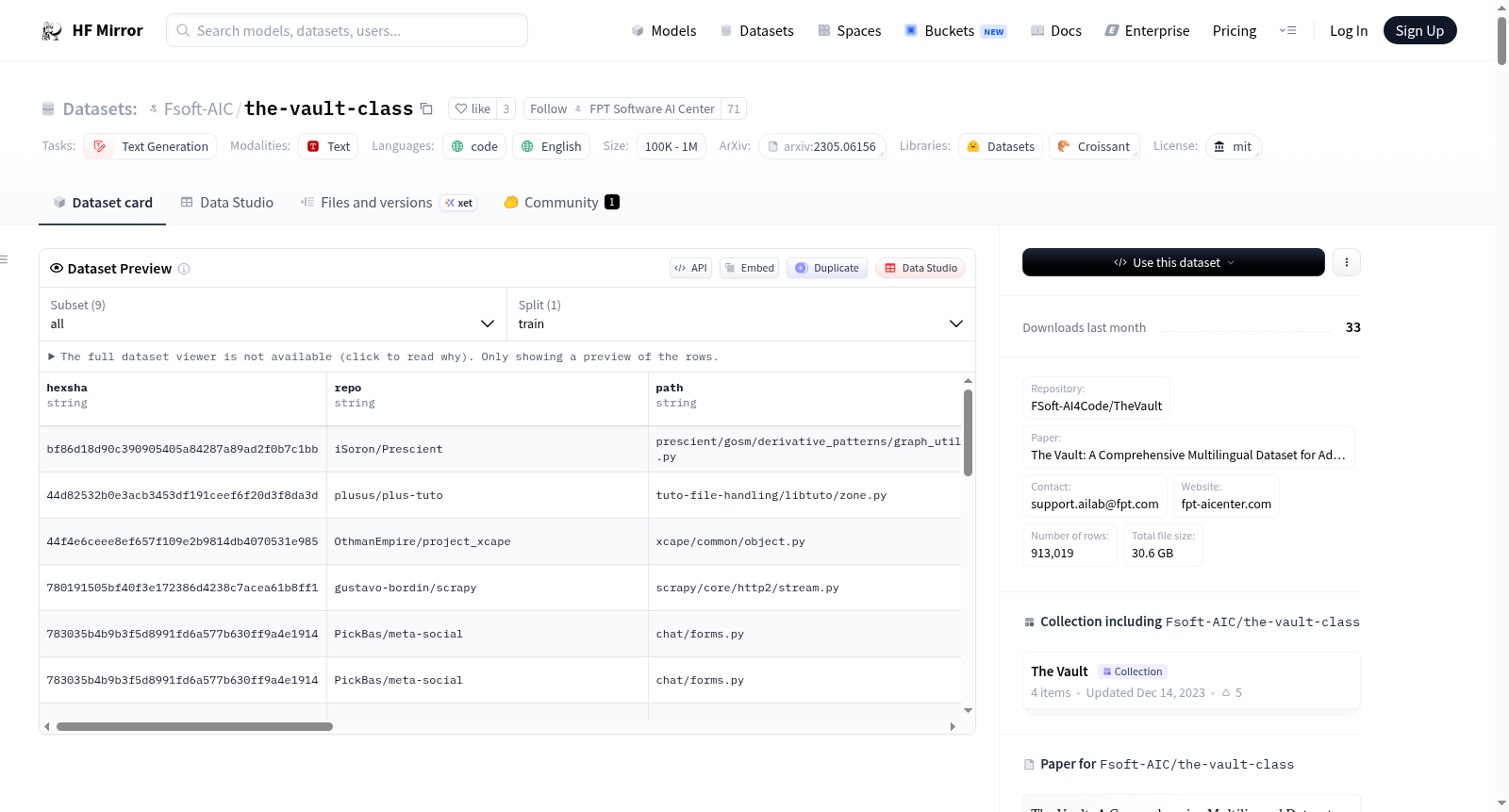Image resolution: width=1509 pixels, height=812 pixels.
Task: Expand the Use this dataset menu
Action: (x=1173, y=262)
